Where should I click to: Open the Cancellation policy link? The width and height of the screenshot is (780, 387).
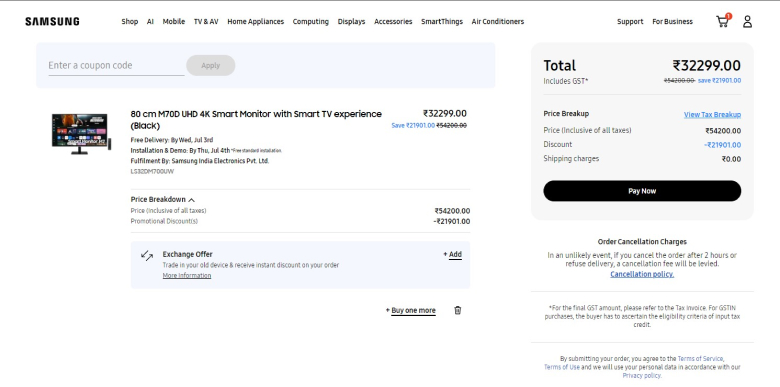(x=642, y=274)
